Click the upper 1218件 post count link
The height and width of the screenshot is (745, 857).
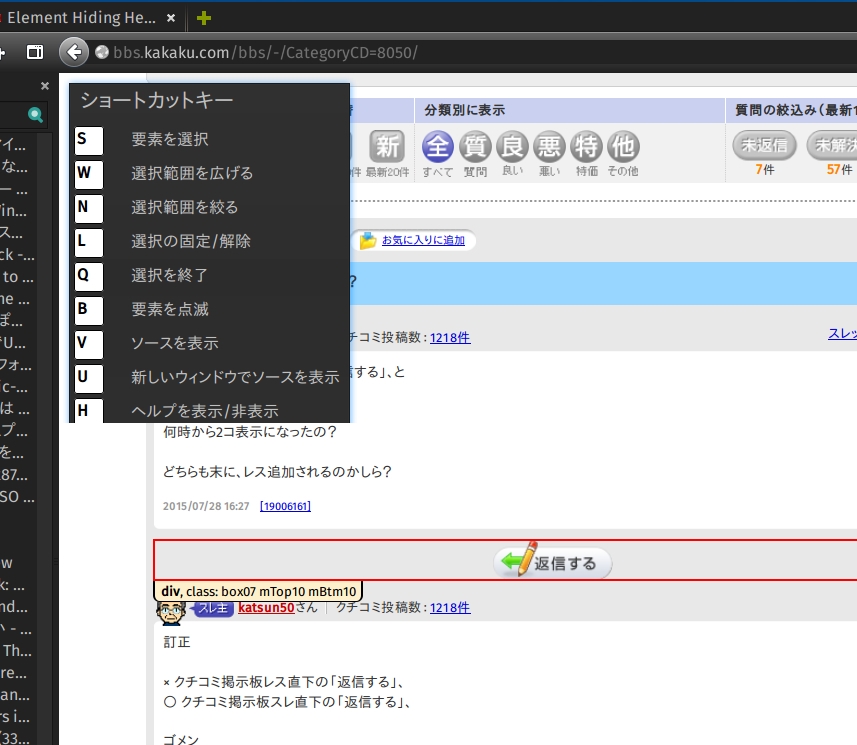pyautogui.click(x=450, y=337)
